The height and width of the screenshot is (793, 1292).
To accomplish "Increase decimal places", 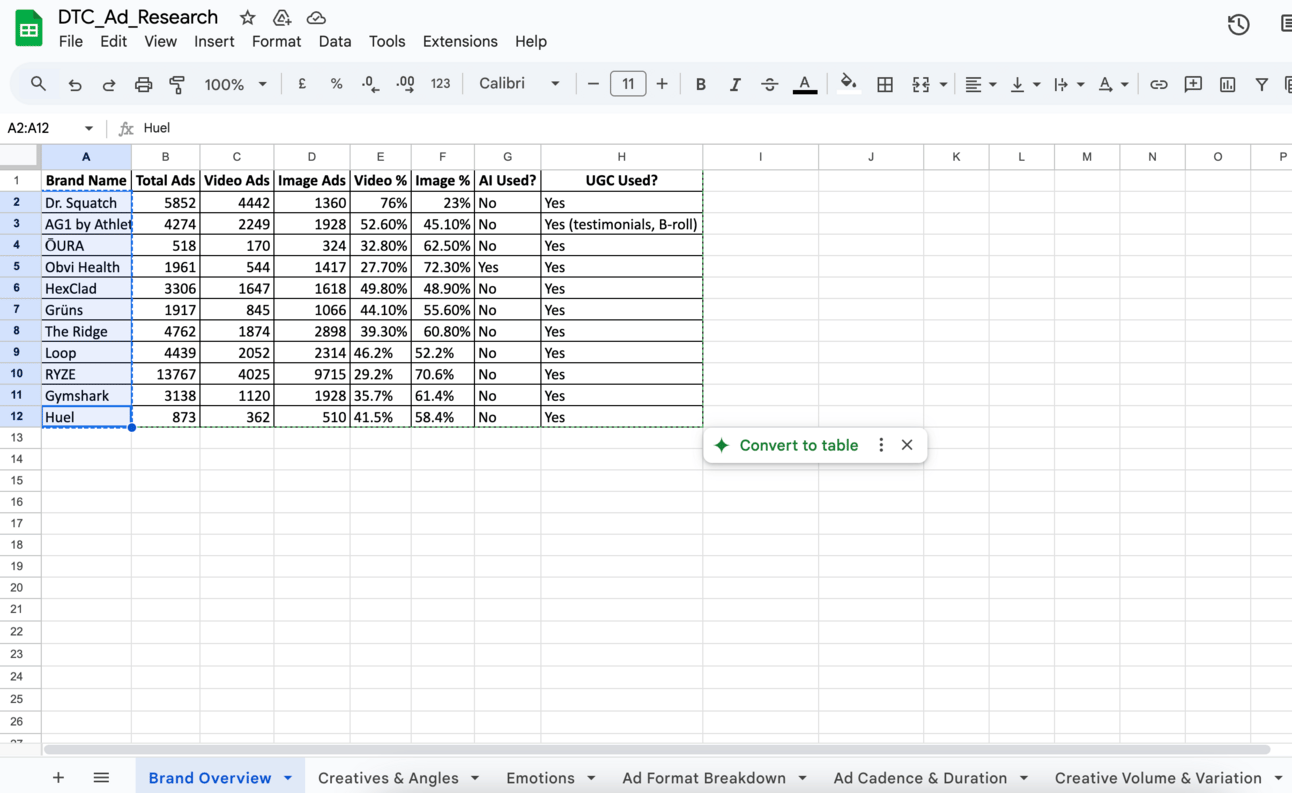I will click(405, 84).
